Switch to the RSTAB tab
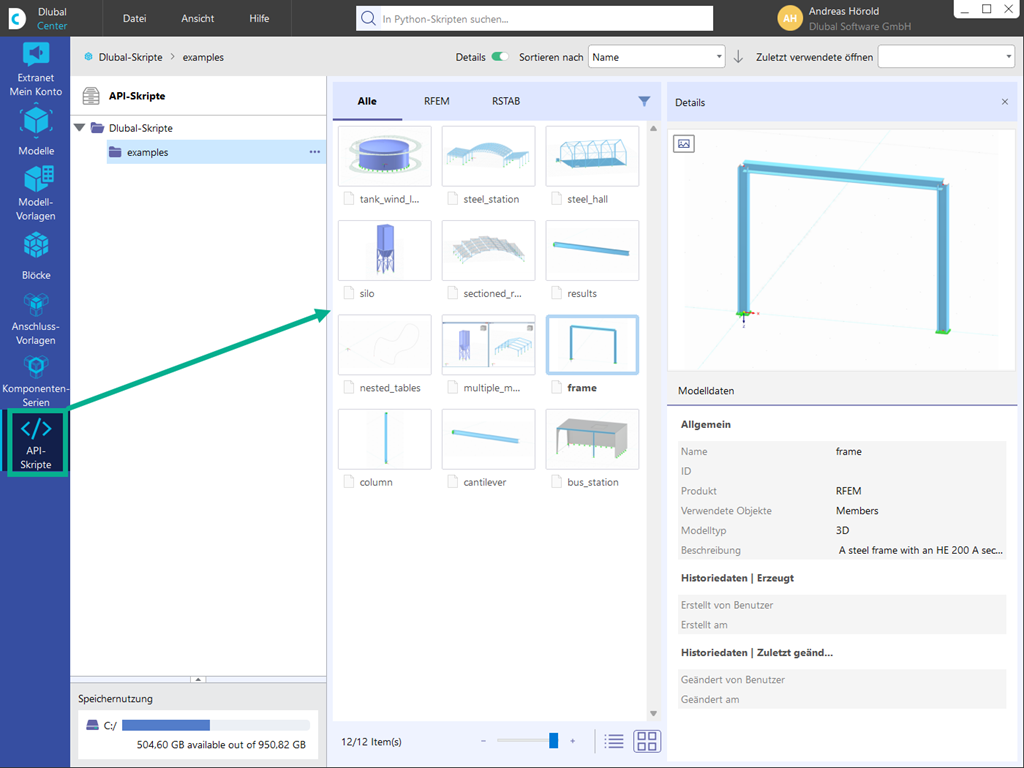Screen dimensions: 1024x768 (x=506, y=101)
